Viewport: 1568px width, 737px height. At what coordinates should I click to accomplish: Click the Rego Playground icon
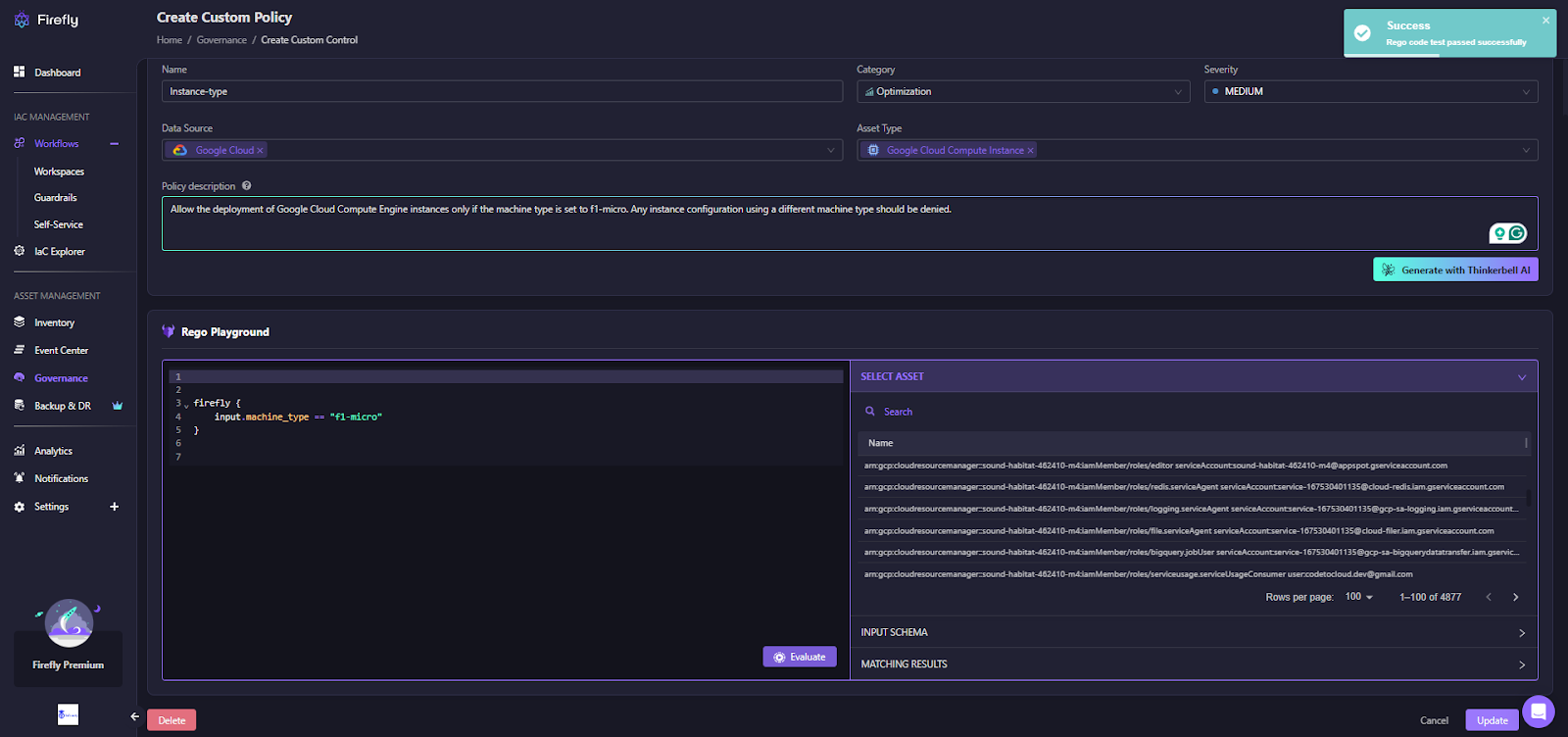tap(169, 331)
